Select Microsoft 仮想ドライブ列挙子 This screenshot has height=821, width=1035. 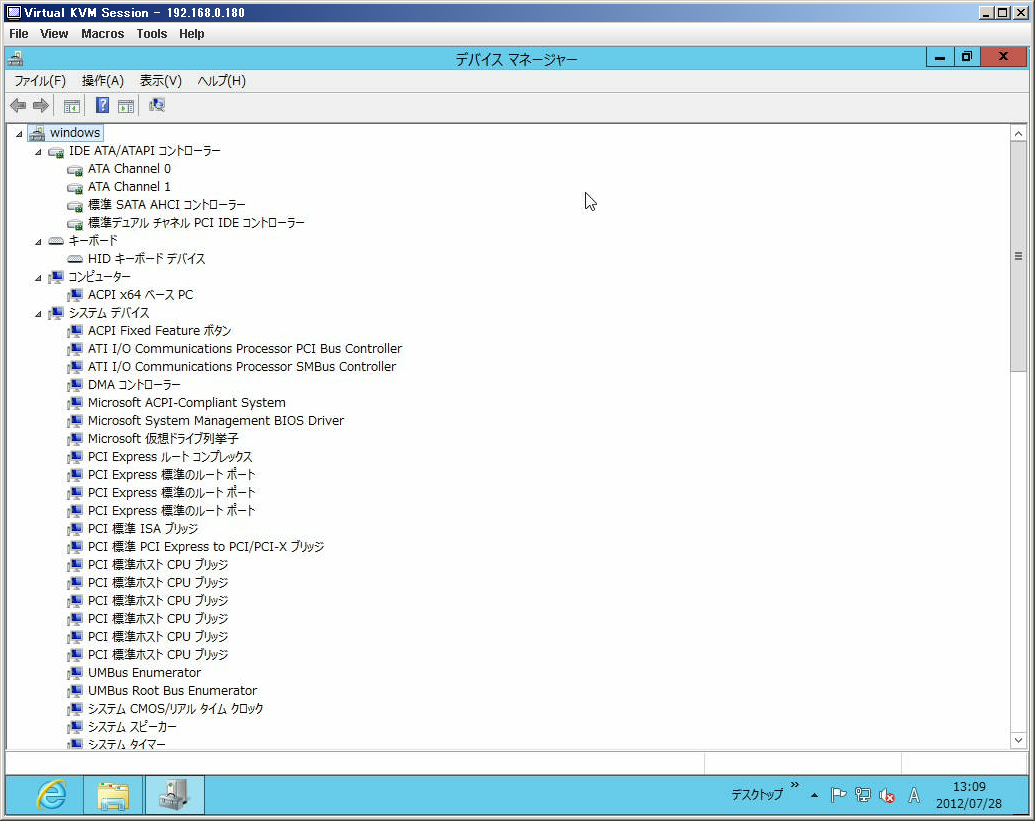[x=163, y=438]
